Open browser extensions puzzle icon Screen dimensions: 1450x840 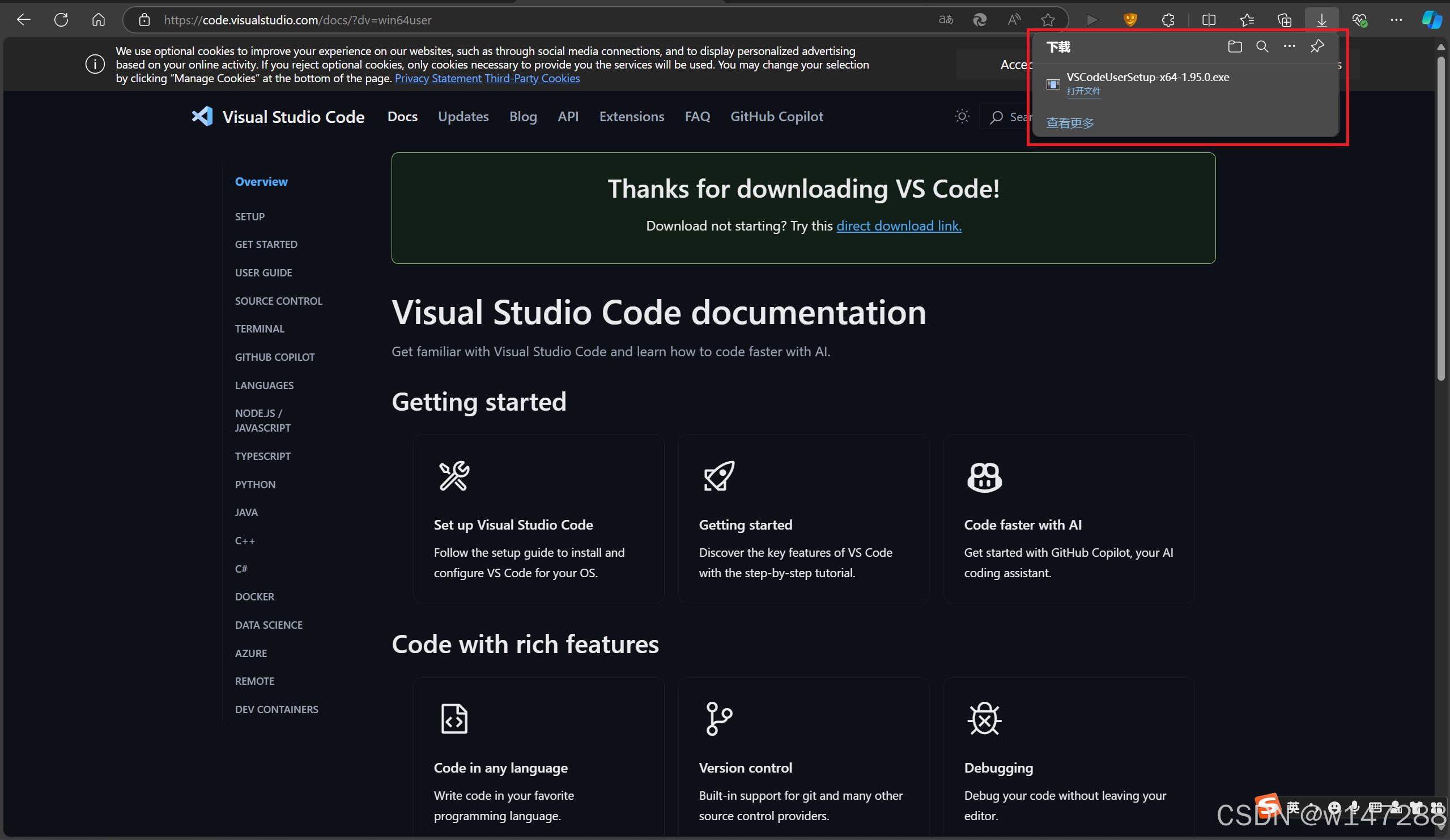click(1167, 20)
